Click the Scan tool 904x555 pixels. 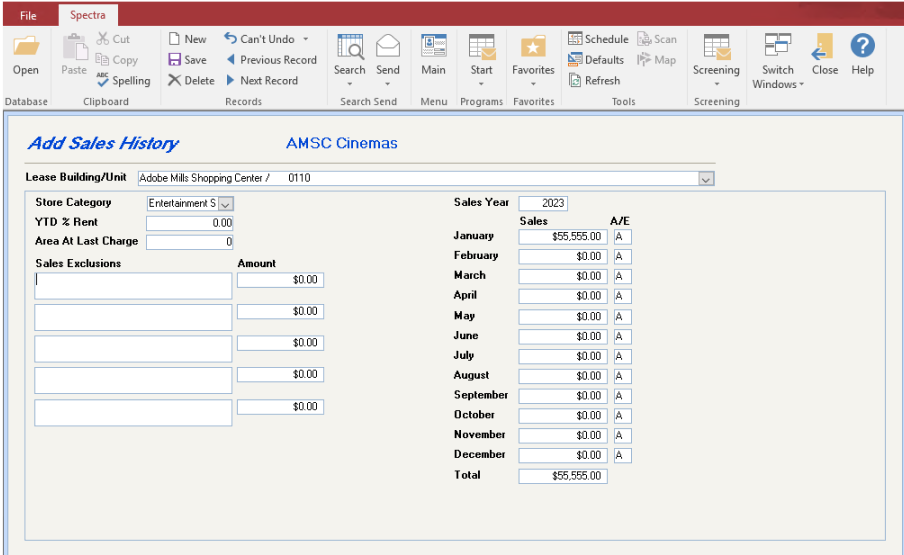(657, 39)
